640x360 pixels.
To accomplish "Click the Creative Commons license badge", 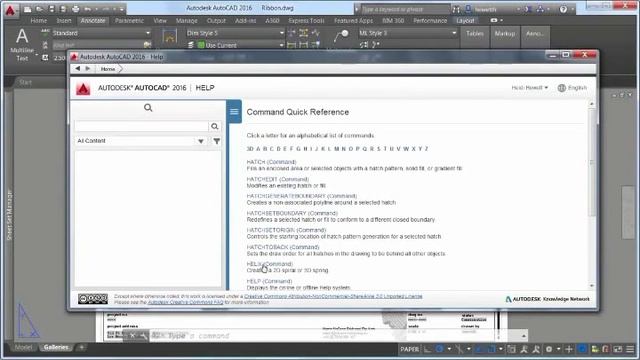I will coord(93,299).
